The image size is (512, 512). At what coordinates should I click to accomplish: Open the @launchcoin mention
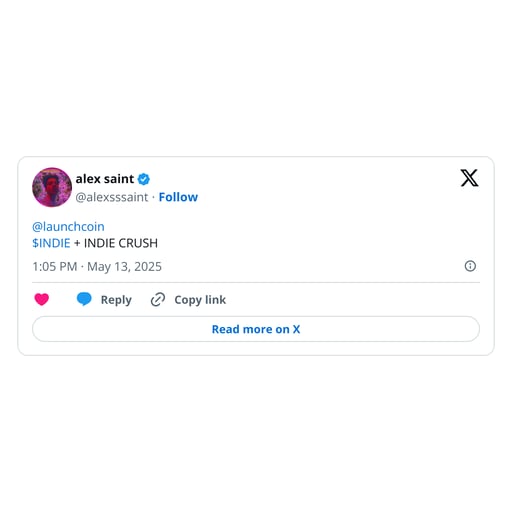click(68, 227)
